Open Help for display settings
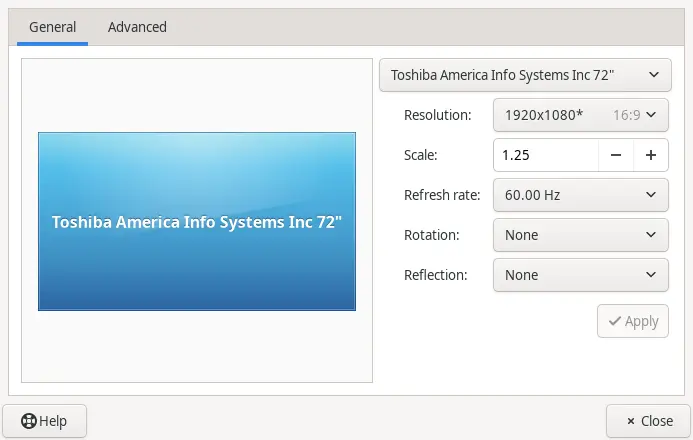The width and height of the screenshot is (693, 440). pos(44,421)
